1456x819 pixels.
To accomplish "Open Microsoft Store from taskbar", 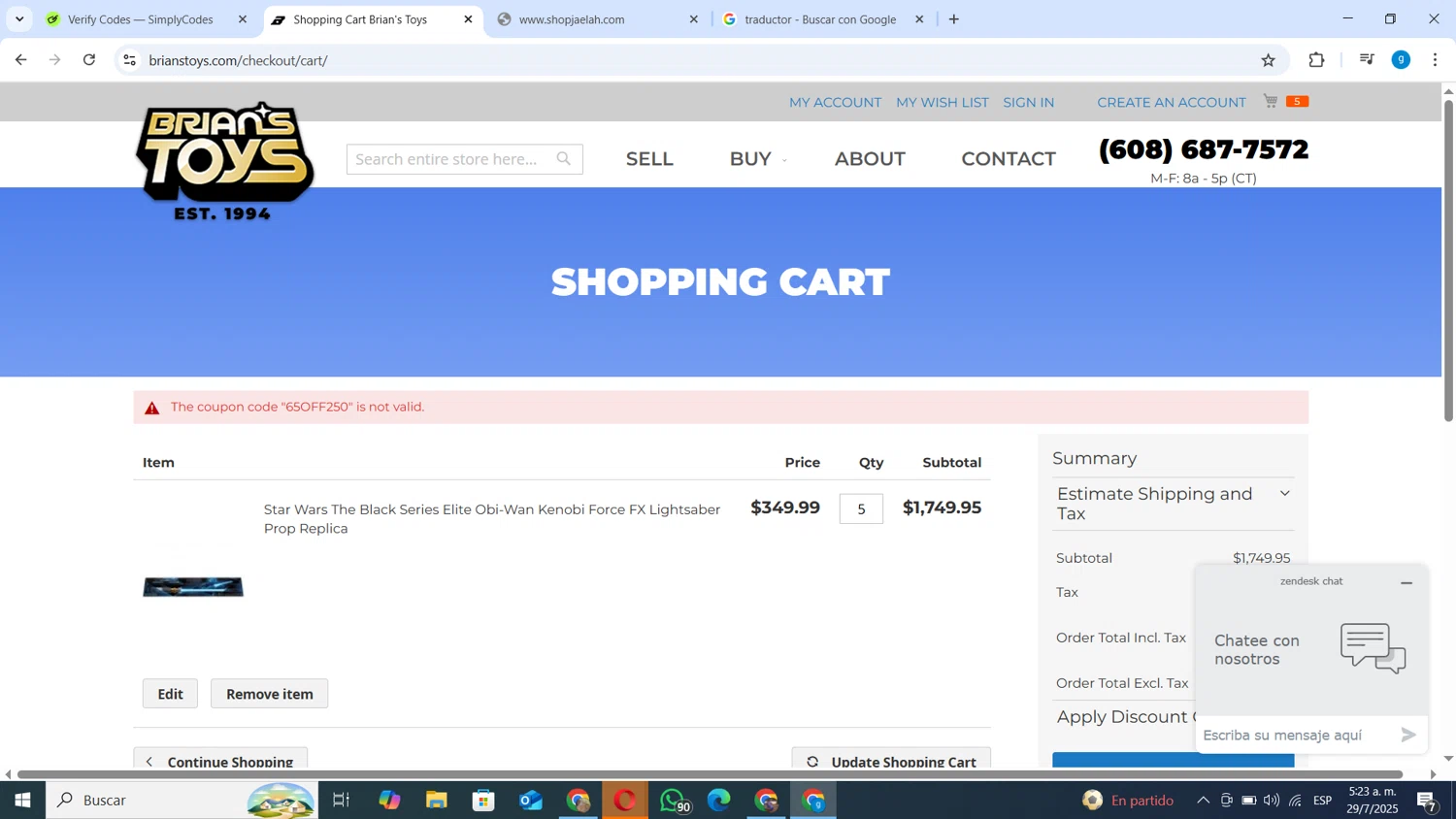I will pos(483,801).
